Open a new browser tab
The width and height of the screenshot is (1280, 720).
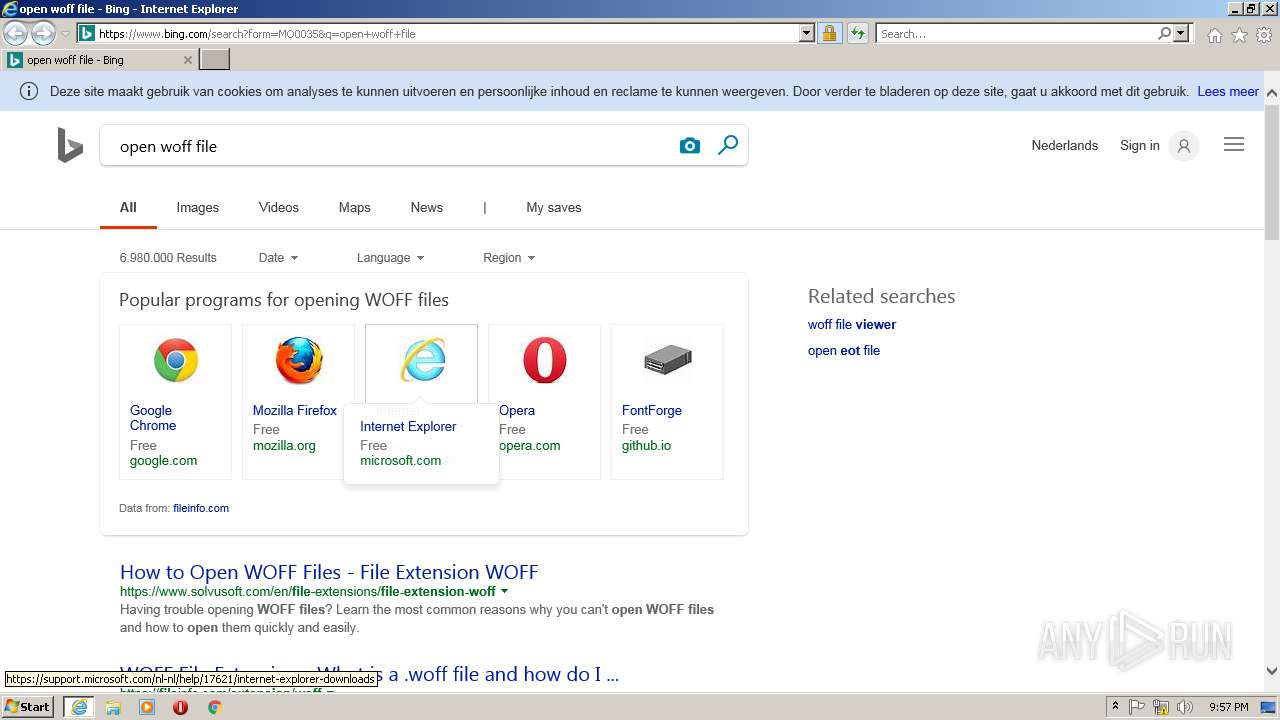[215, 60]
